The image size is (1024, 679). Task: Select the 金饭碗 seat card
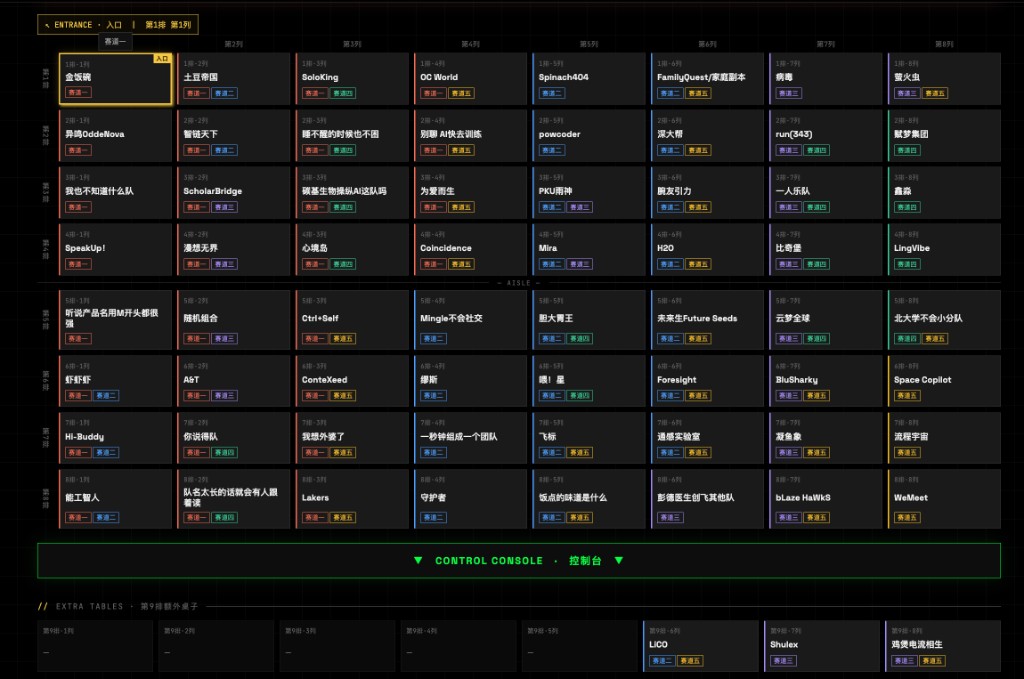point(116,79)
